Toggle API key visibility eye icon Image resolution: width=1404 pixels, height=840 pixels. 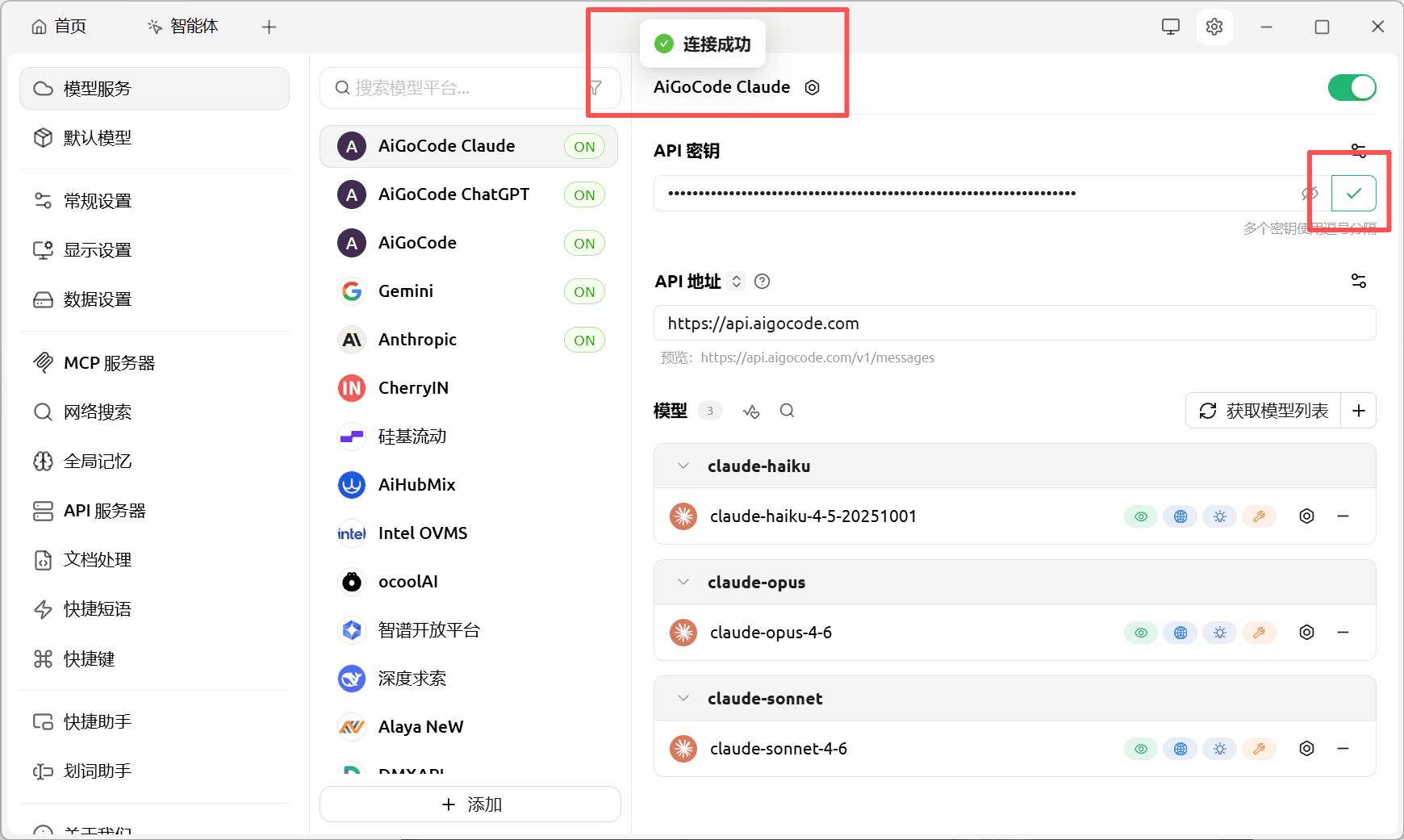1310,193
